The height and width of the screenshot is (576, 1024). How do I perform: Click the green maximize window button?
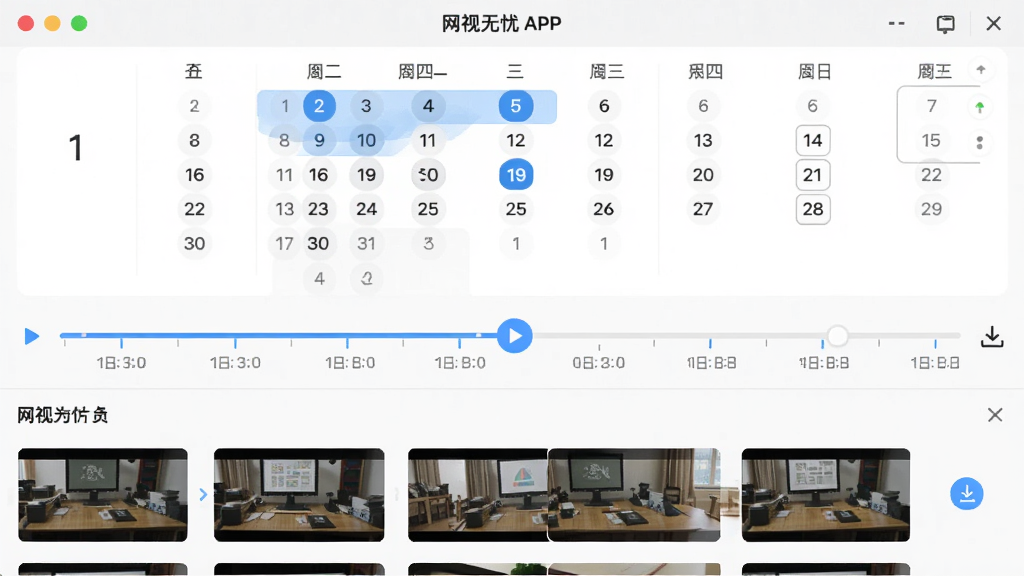(79, 24)
